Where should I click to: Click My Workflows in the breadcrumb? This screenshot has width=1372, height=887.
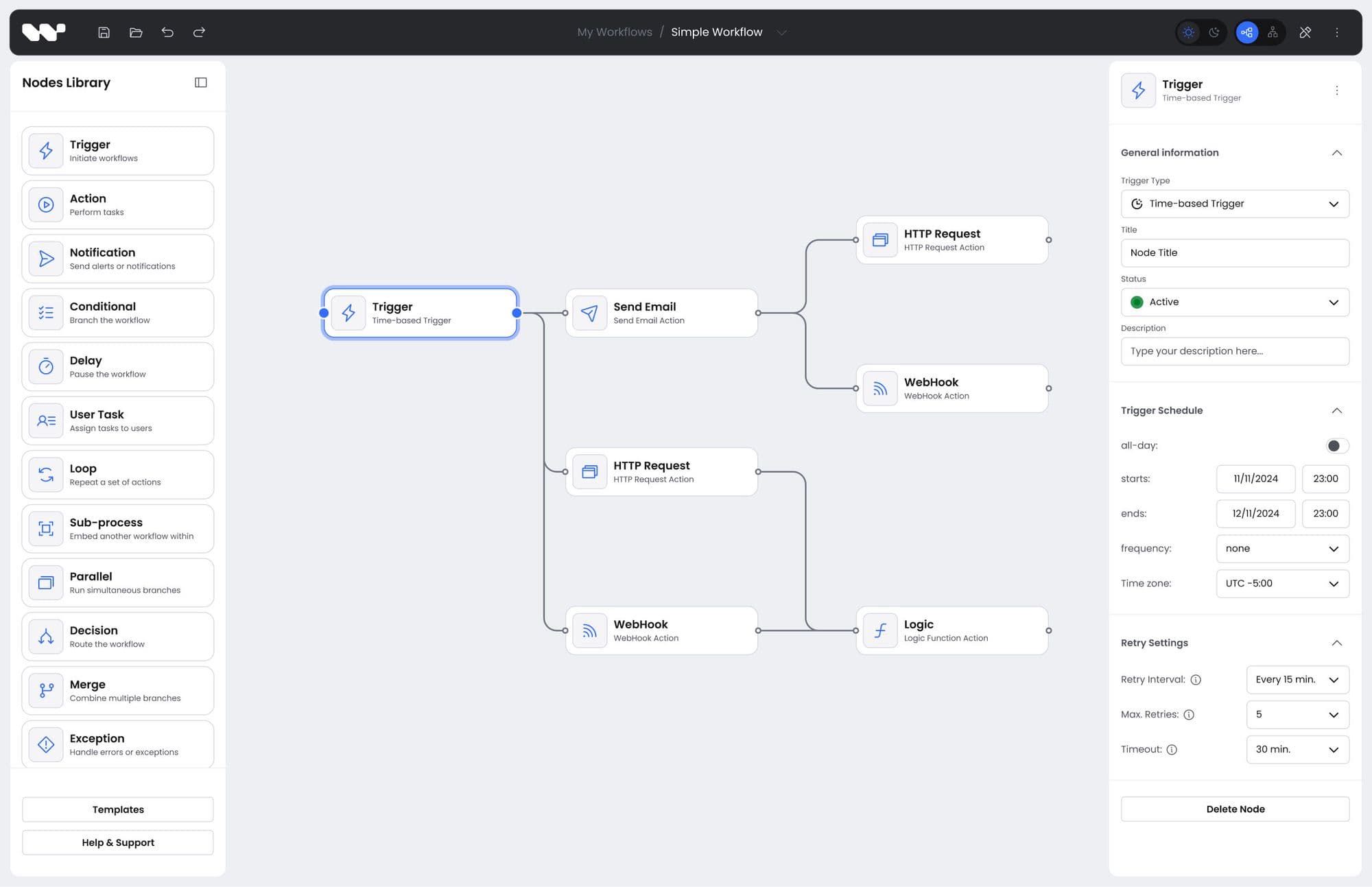[x=614, y=32]
